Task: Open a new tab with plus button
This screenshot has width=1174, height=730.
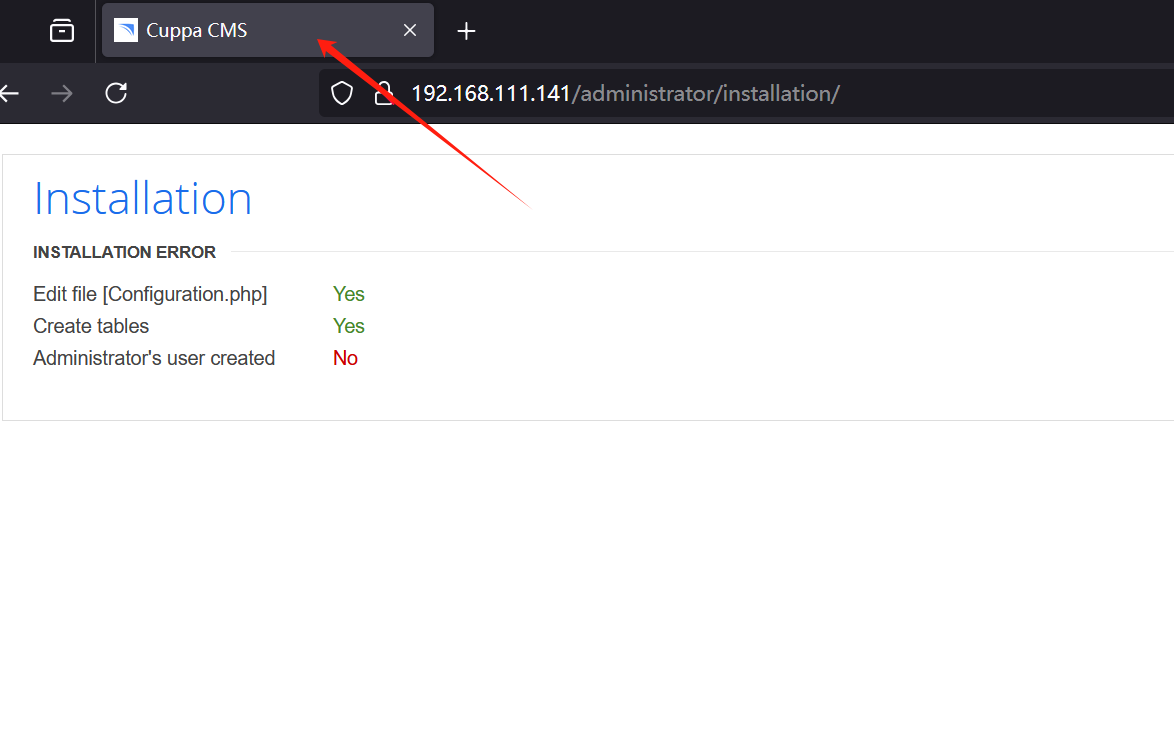Action: (466, 31)
